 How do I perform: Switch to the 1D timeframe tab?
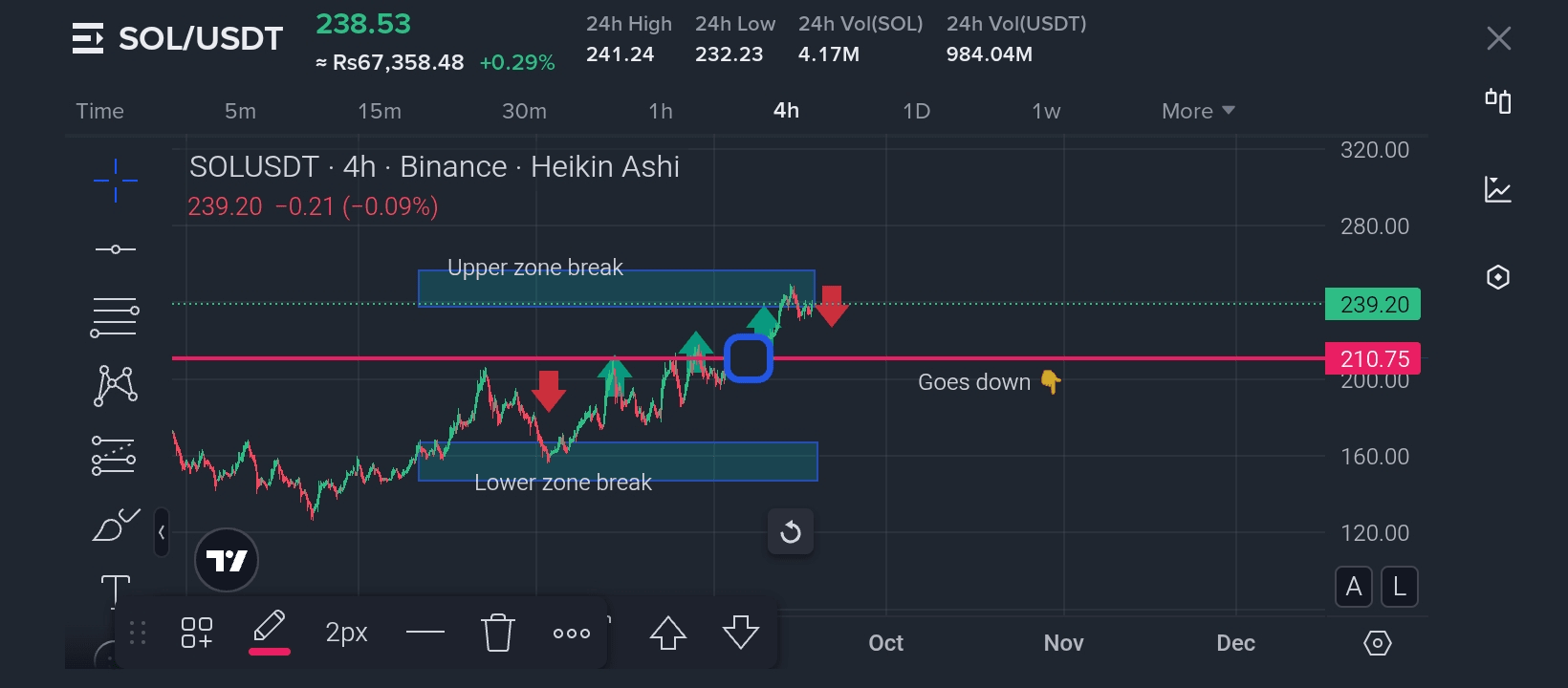[916, 111]
